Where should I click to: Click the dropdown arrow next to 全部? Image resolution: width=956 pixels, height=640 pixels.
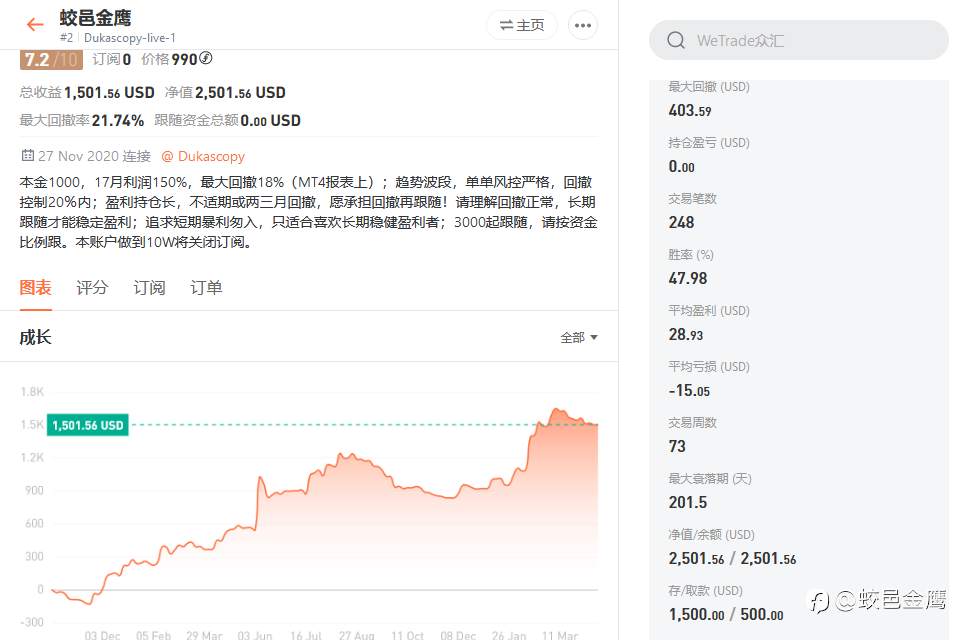click(594, 337)
